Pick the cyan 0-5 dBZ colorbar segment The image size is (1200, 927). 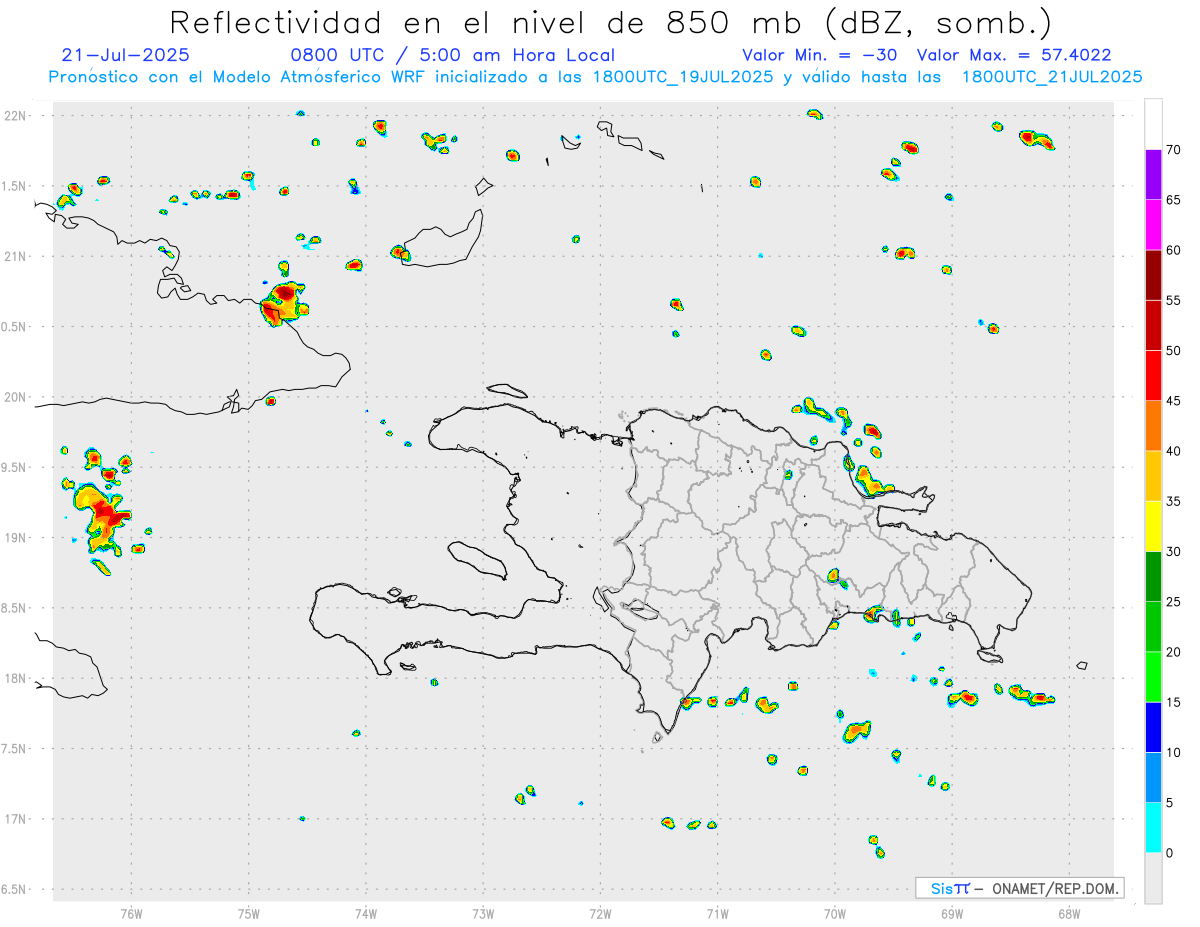point(1153,828)
